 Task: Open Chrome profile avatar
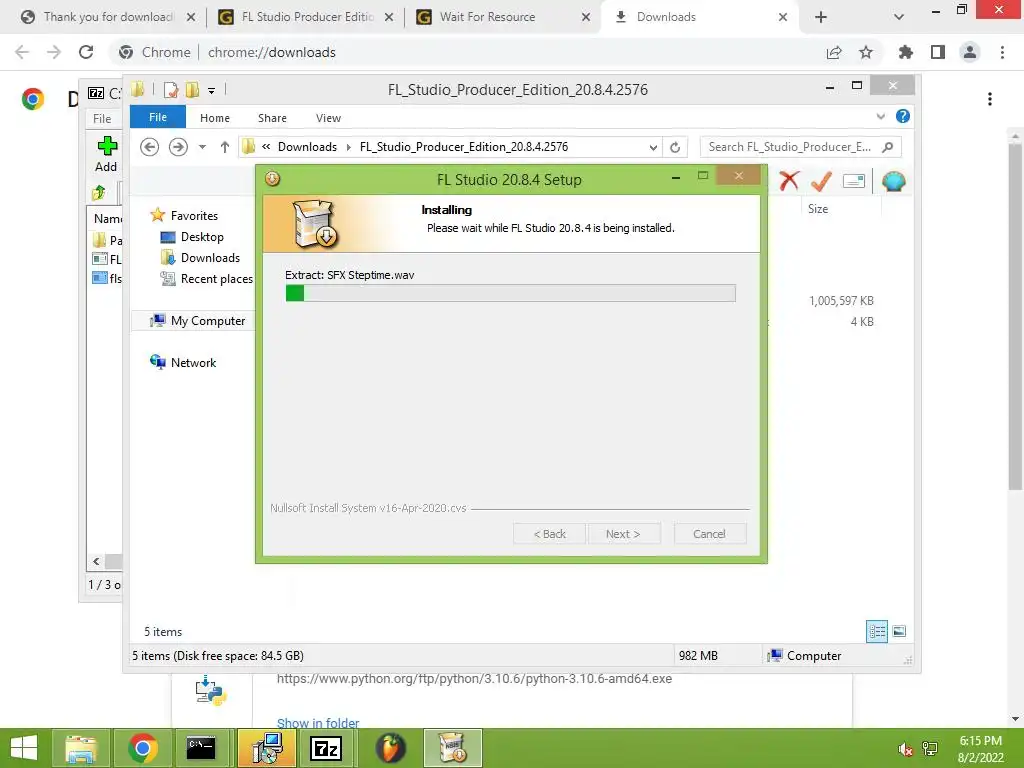point(970,52)
